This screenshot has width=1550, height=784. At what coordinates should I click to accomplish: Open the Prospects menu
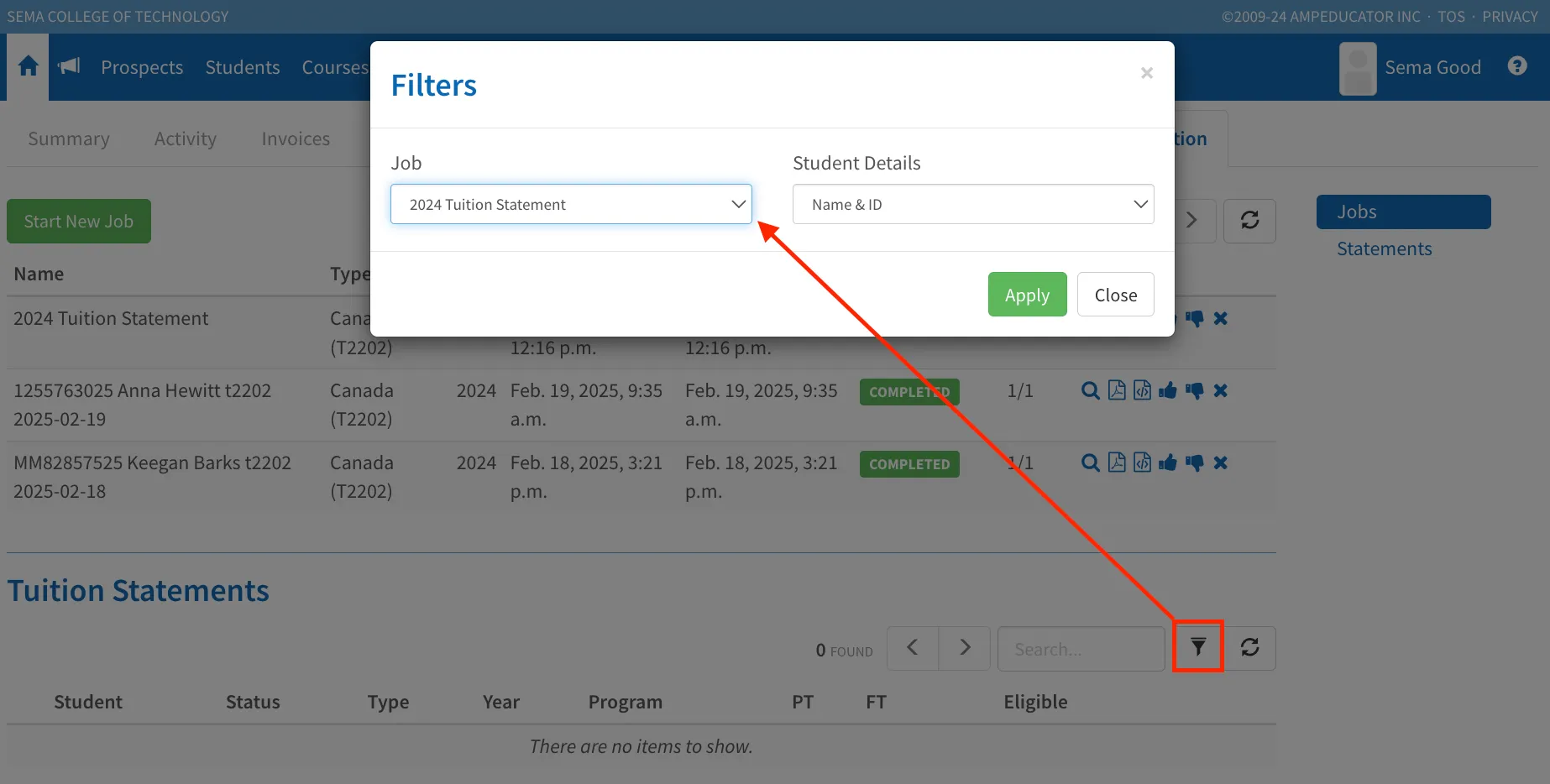pyautogui.click(x=142, y=67)
